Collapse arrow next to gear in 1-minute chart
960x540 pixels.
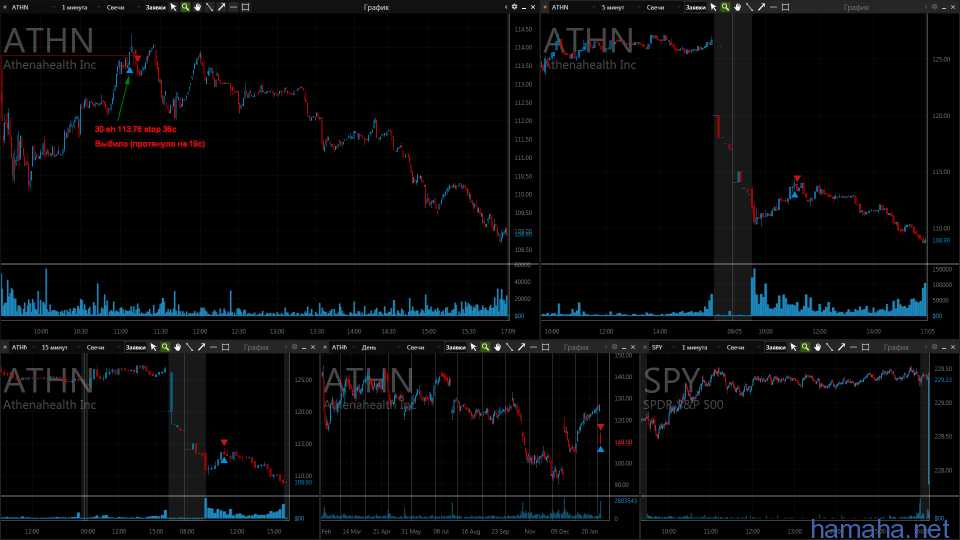506,7
